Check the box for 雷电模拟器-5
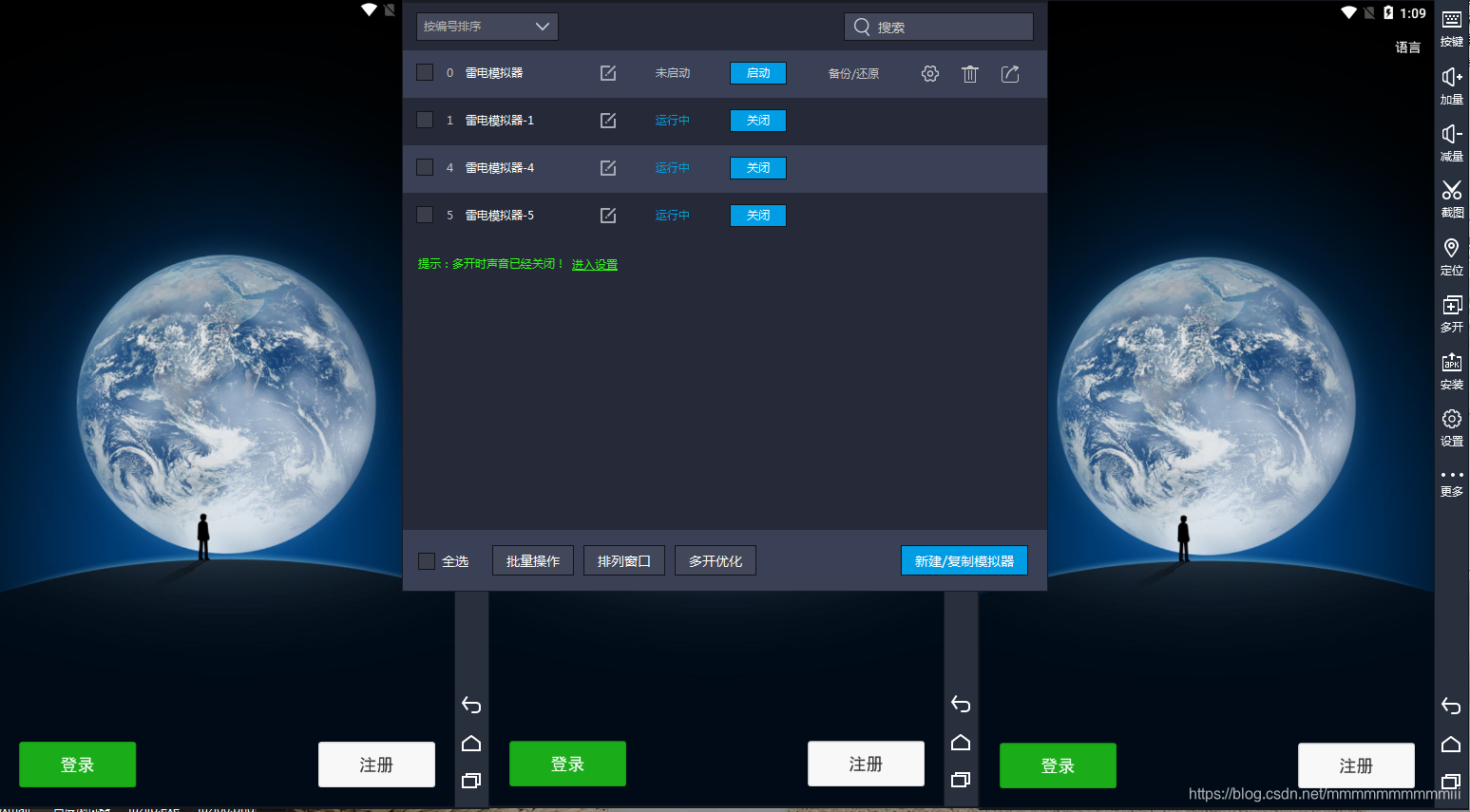This screenshot has width=1470, height=812. pos(425,215)
